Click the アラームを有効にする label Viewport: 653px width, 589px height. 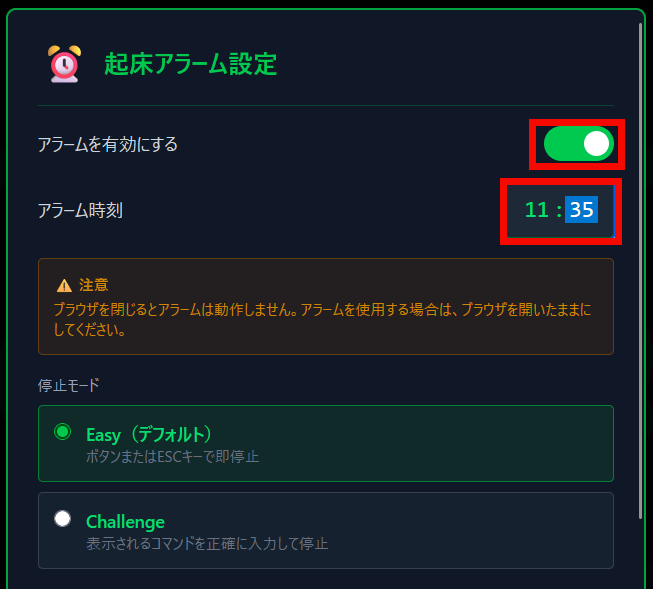coord(108,145)
